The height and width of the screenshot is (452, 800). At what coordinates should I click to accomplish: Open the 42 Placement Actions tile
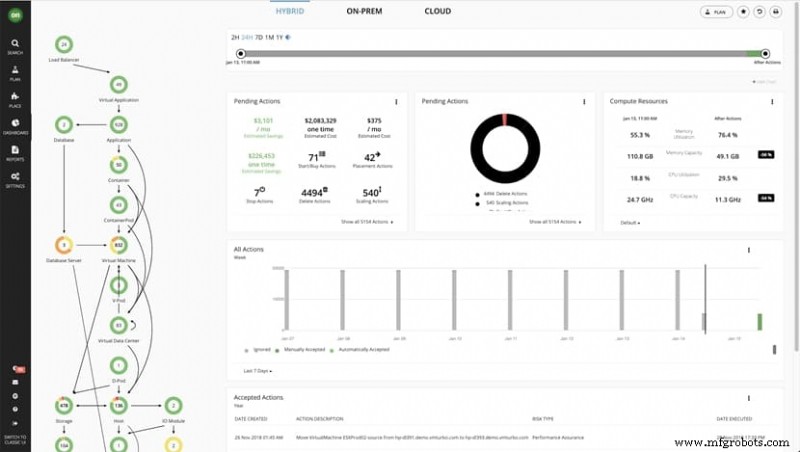pyautogui.click(x=372, y=160)
